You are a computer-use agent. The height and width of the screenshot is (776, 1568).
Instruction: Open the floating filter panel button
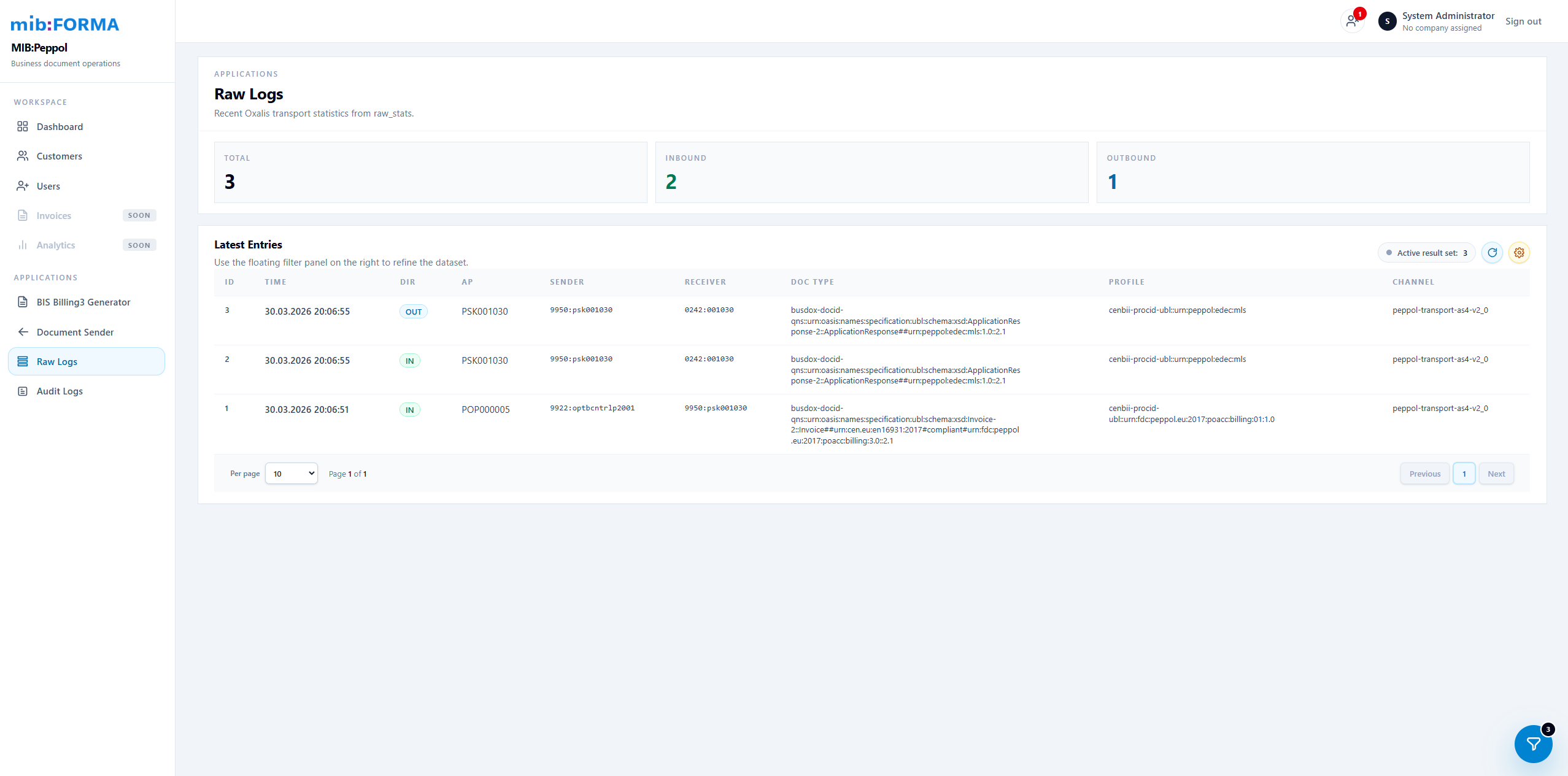point(1533,743)
